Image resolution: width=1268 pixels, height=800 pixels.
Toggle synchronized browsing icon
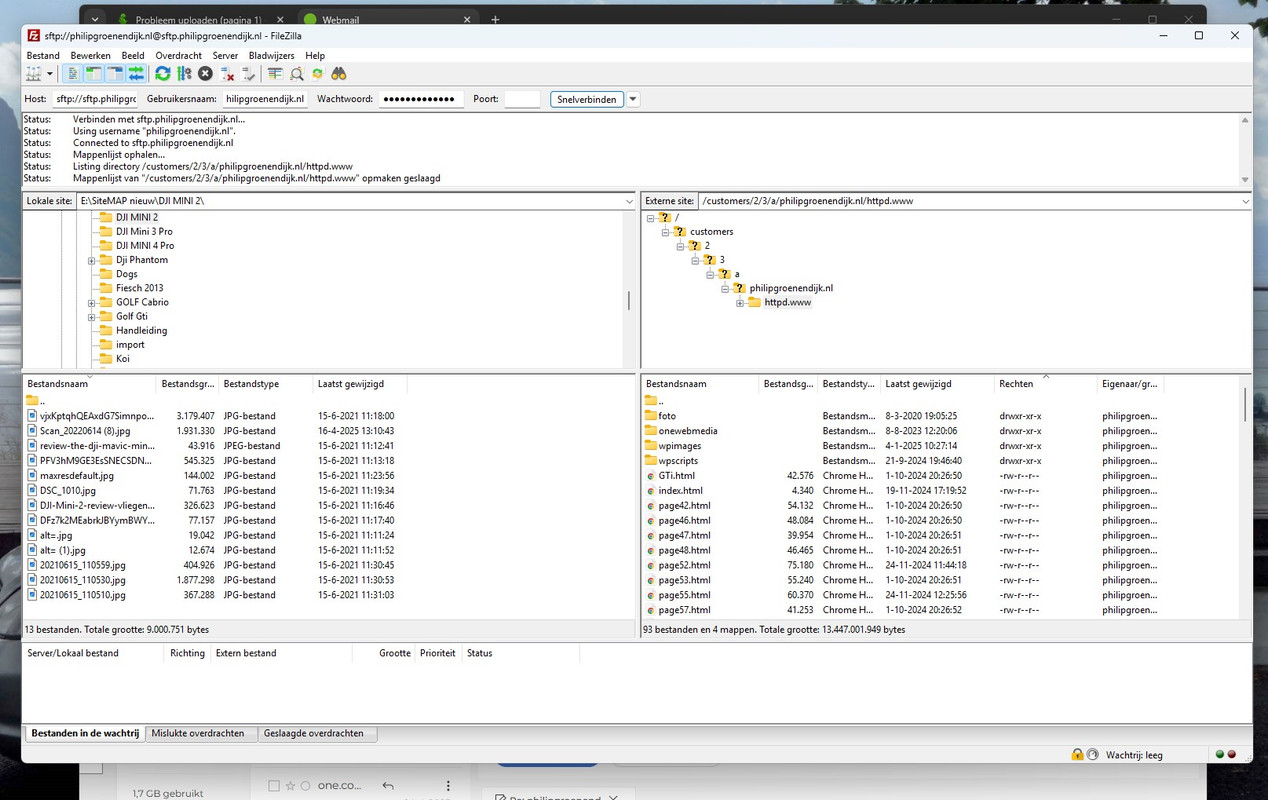tap(318, 74)
